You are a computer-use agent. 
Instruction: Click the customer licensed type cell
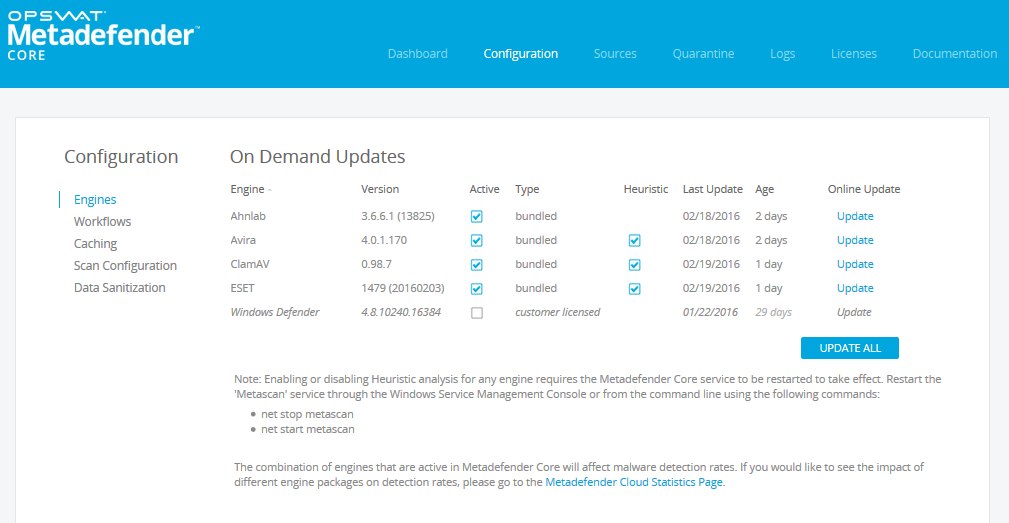point(557,312)
